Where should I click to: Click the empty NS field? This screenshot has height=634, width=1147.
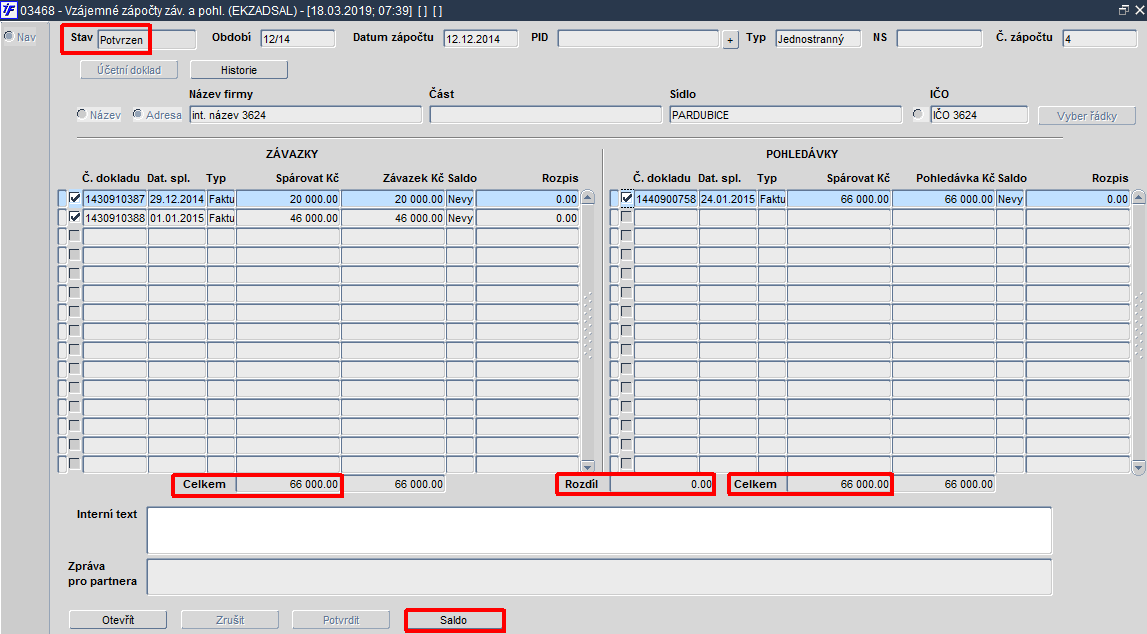[x=939, y=39]
